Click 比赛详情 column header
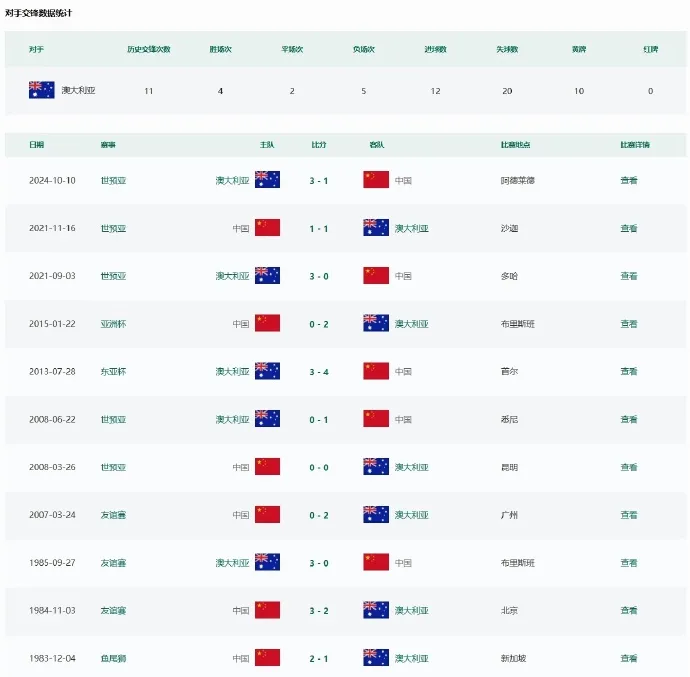This screenshot has width=690, height=677. click(x=635, y=145)
